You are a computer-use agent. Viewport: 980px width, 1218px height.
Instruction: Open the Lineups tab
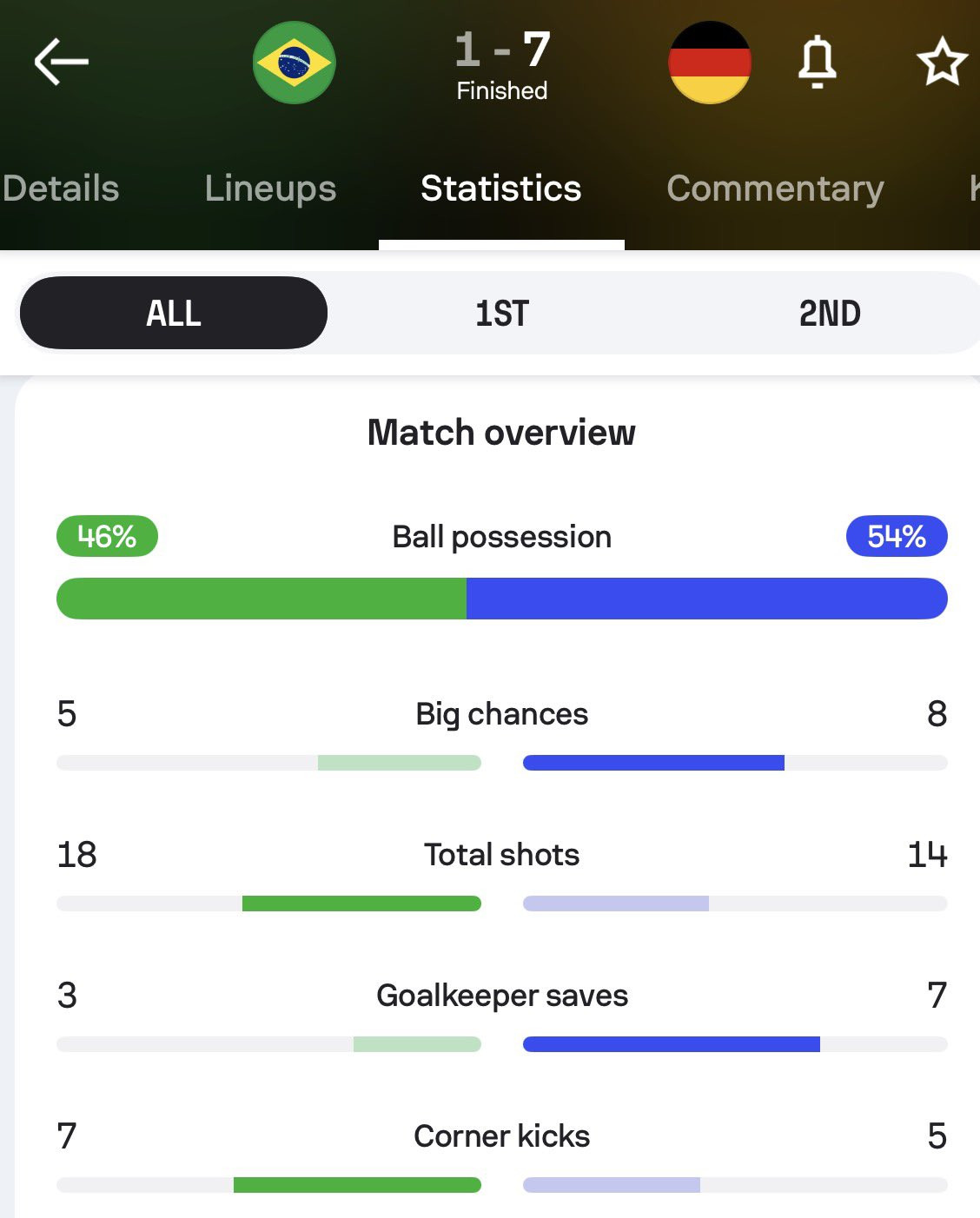tap(270, 189)
